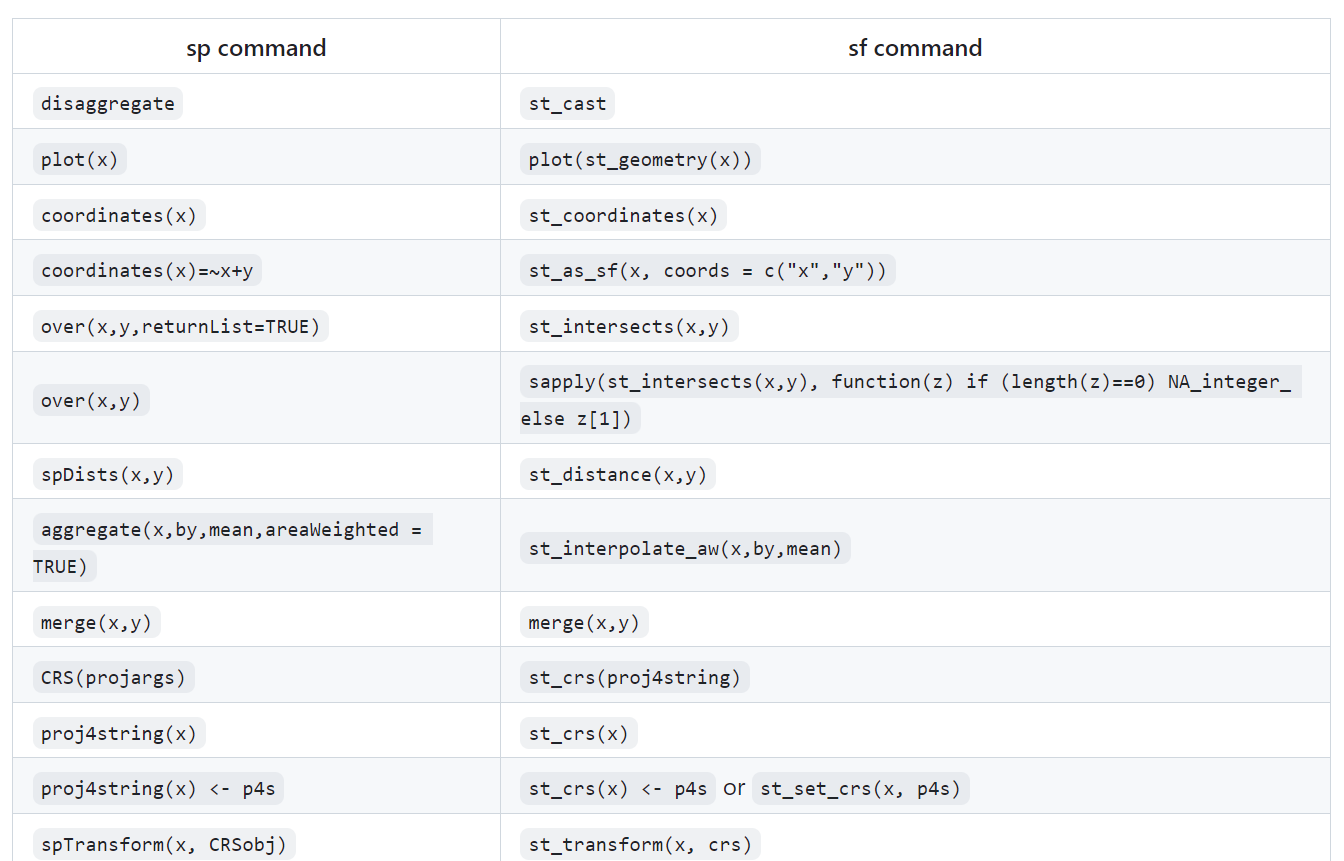
Task: Select the spTransform(x, CRSobj) code
Action: 164,845
